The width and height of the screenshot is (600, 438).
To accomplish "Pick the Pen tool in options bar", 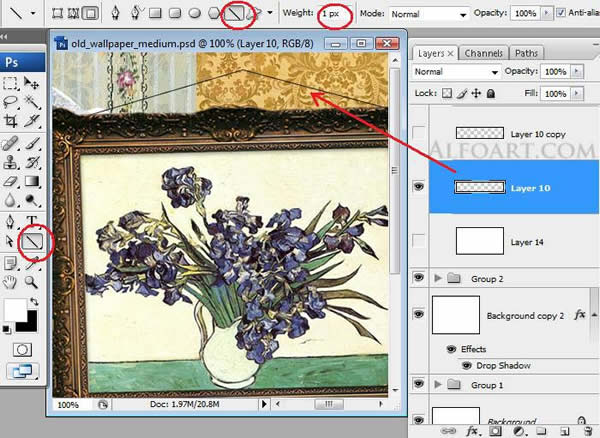I will coord(115,13).
